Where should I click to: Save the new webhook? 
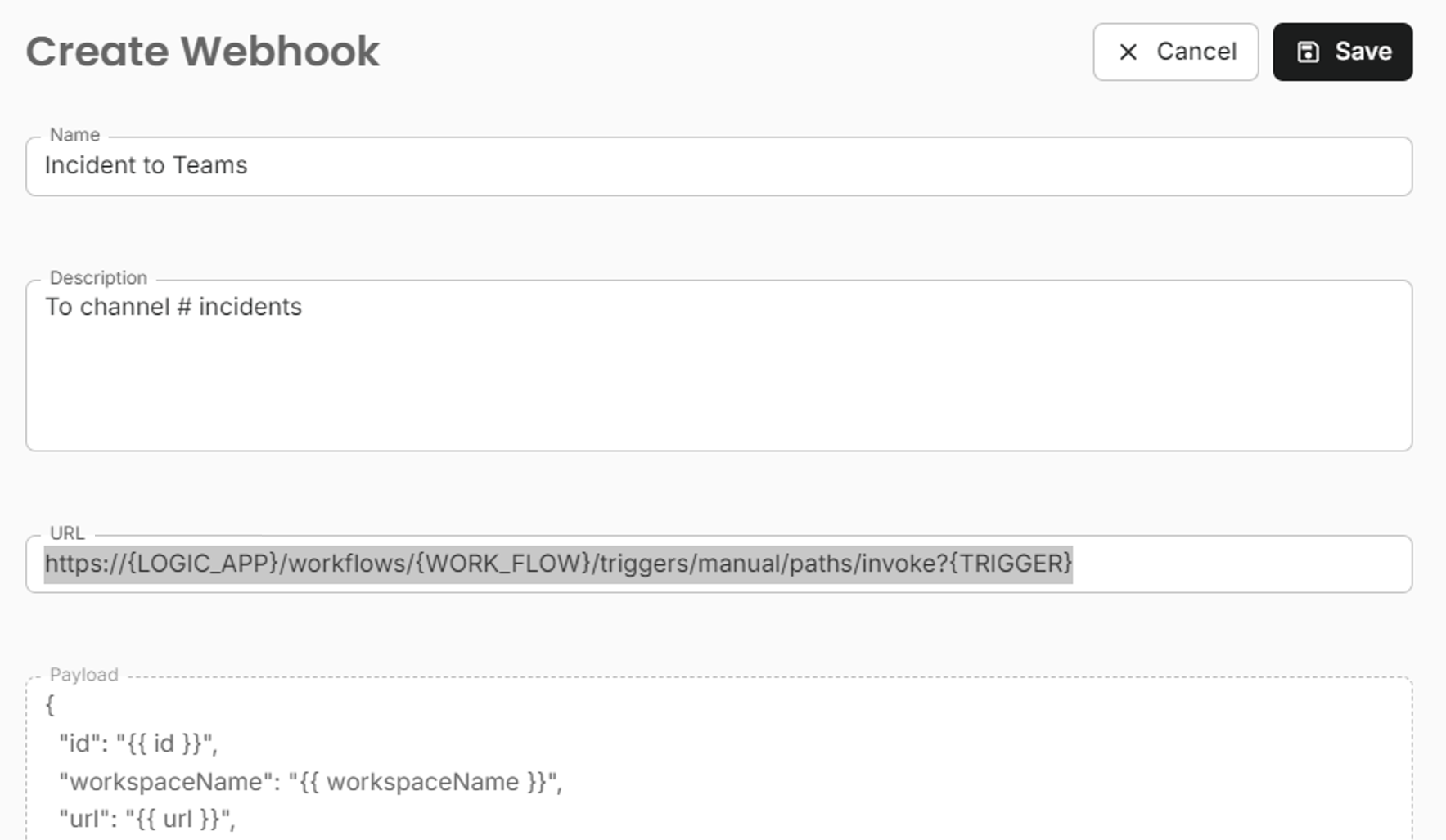(1342, 52)
